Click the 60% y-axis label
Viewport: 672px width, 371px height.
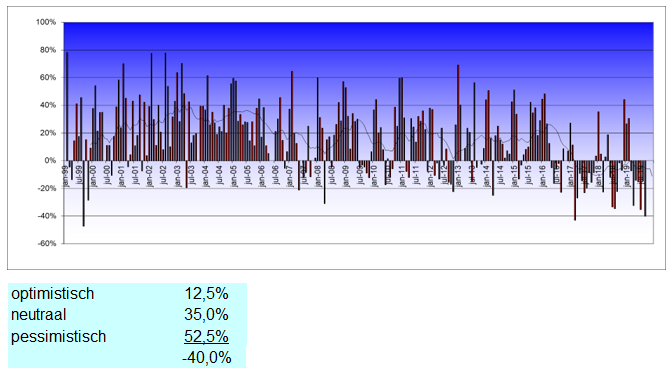point(47,78)
